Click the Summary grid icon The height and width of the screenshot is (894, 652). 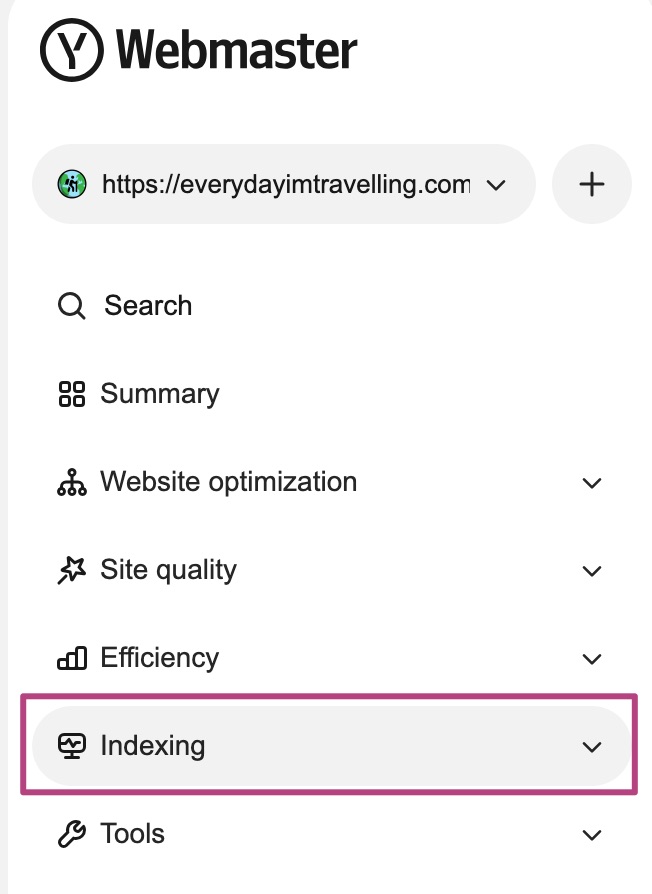tap(72, 394)
